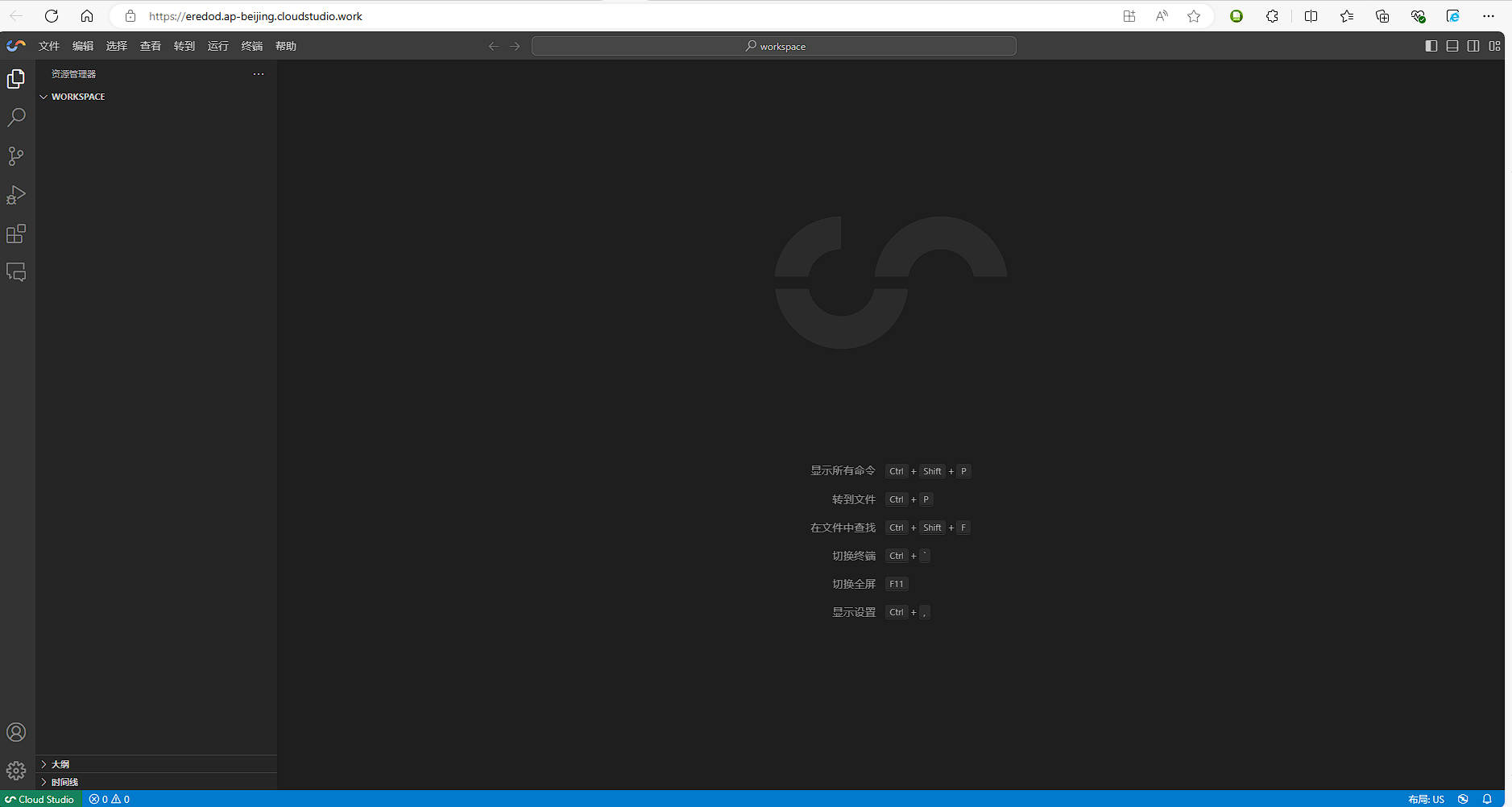View site information lock icon
This screenshot has height=807, width=1512.
(130, 16)
